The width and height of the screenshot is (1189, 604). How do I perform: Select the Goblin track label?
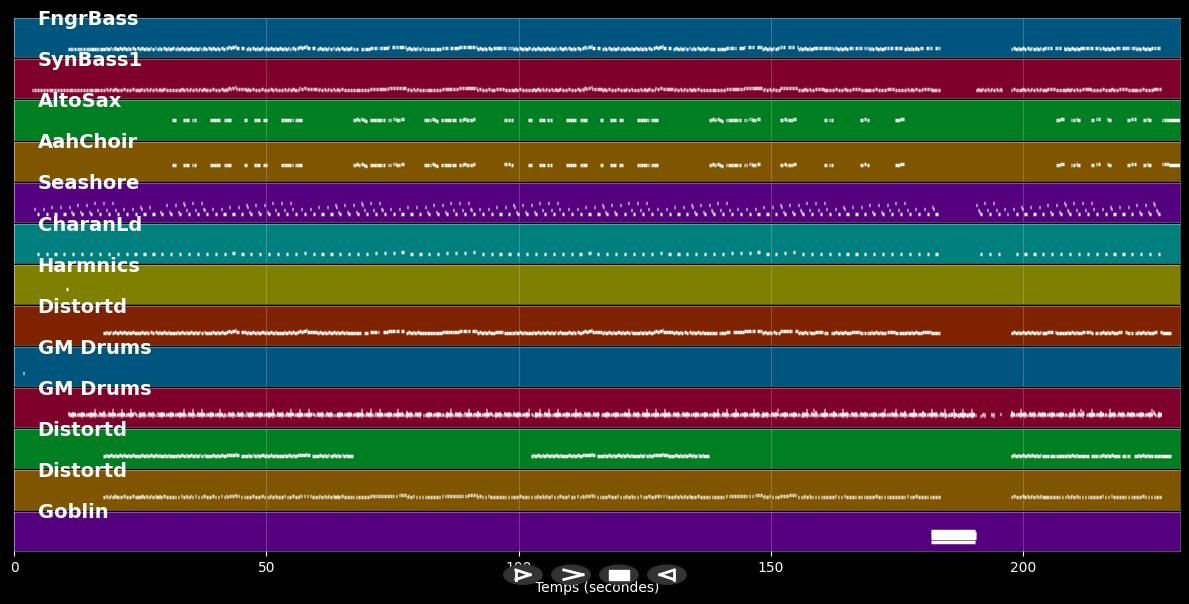[x=73, y=512]
